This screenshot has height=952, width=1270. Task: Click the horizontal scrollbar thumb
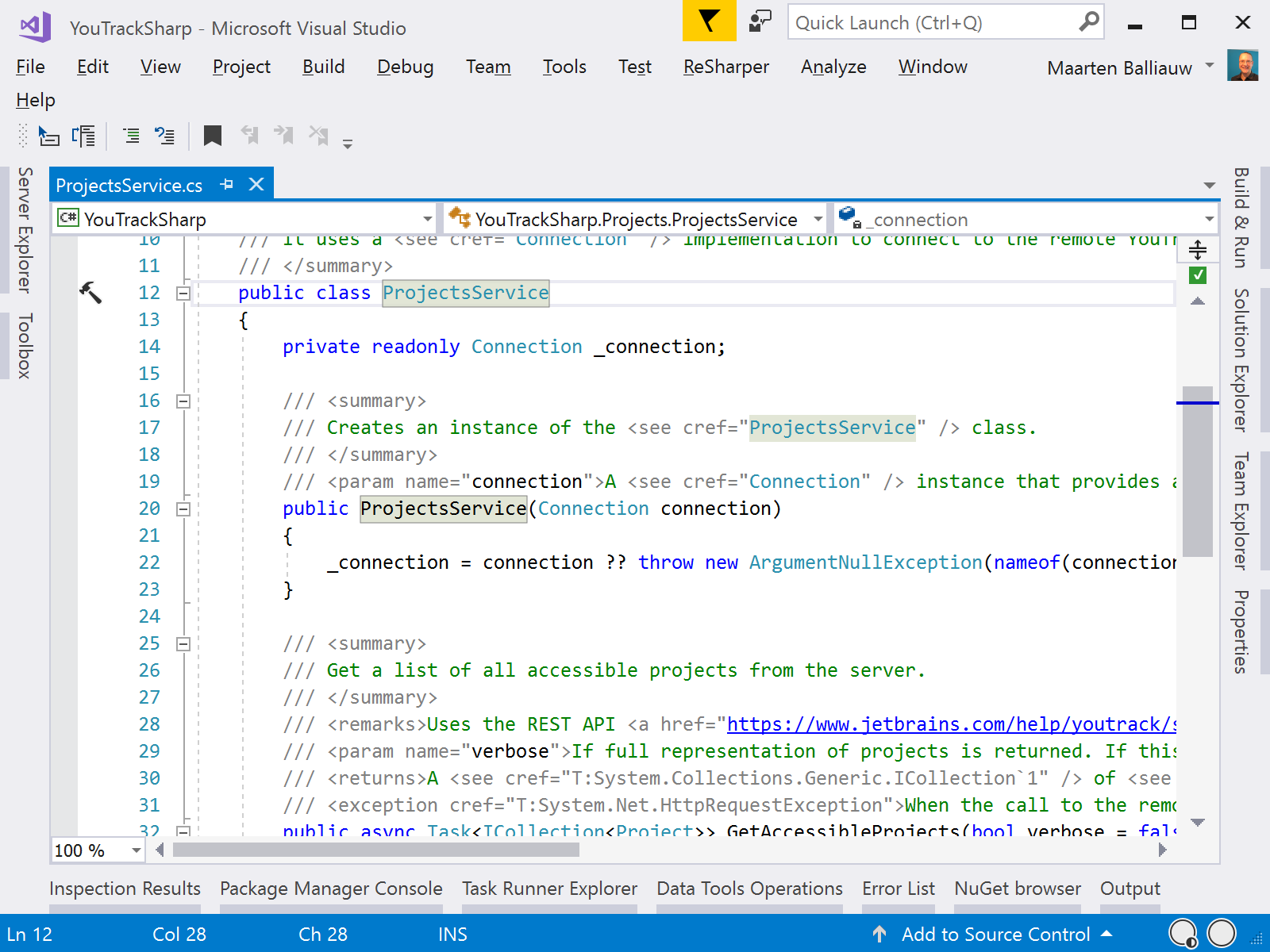point(376,850)
